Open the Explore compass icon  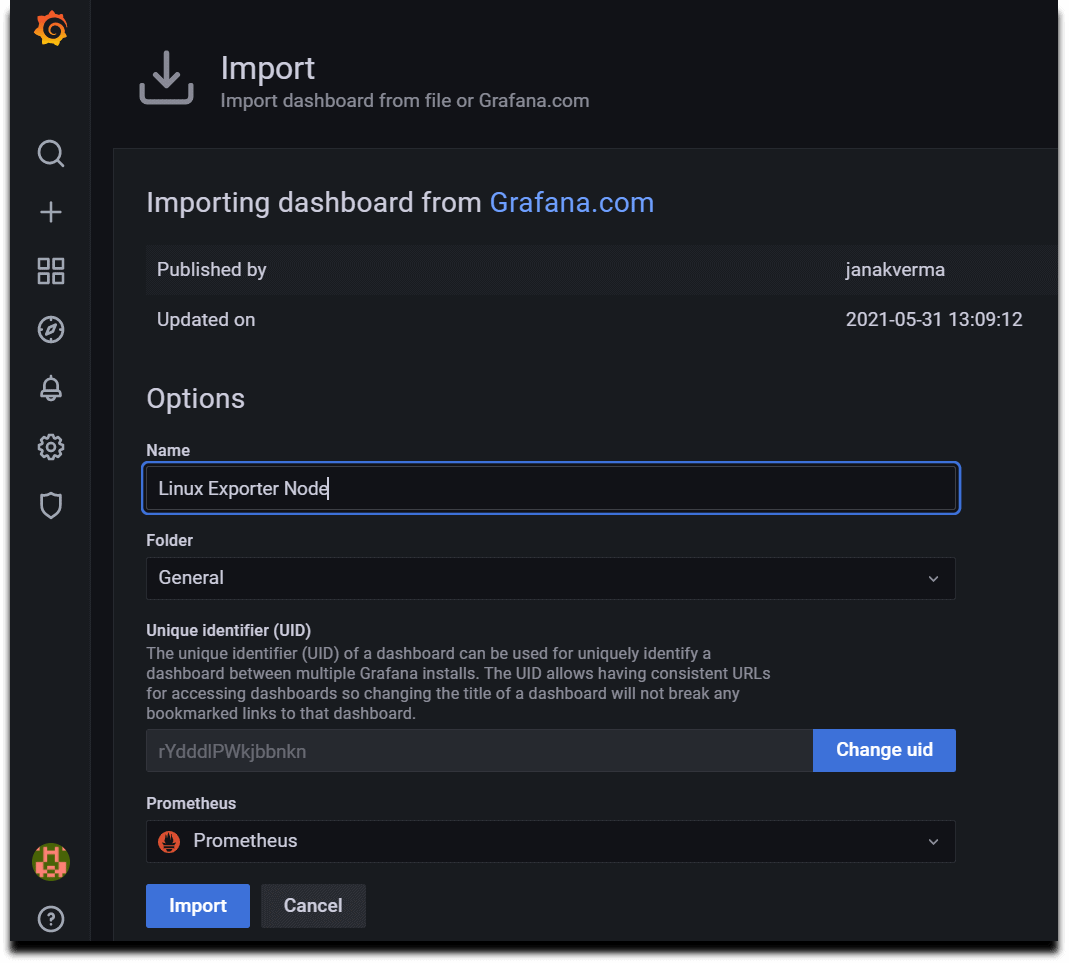click(x=50, y=330)
